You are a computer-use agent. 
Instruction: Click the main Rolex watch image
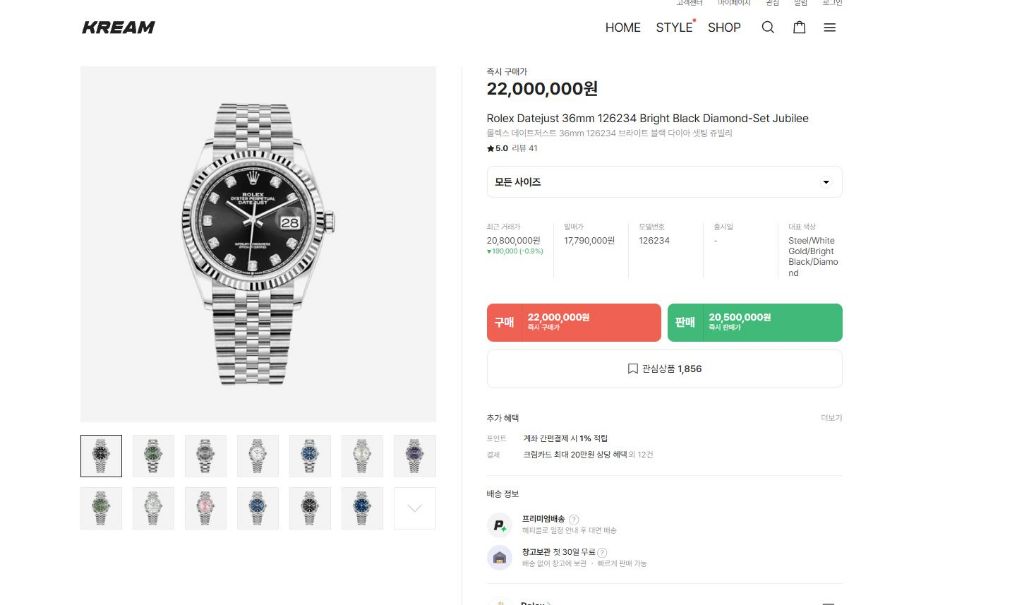[258, 244]
